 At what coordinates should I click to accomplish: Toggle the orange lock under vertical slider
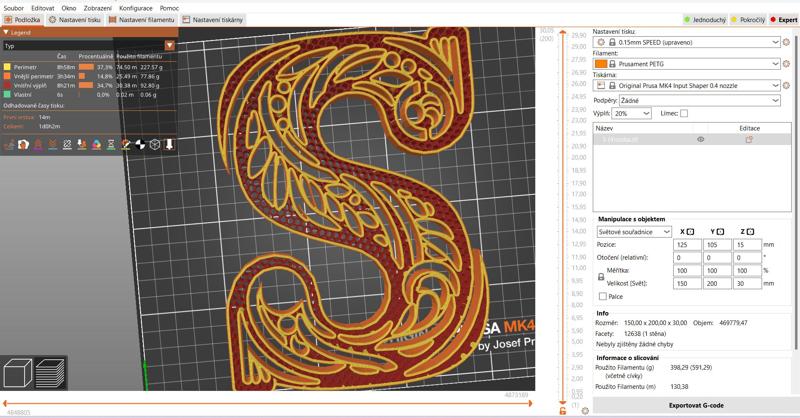tap(563, 411)
